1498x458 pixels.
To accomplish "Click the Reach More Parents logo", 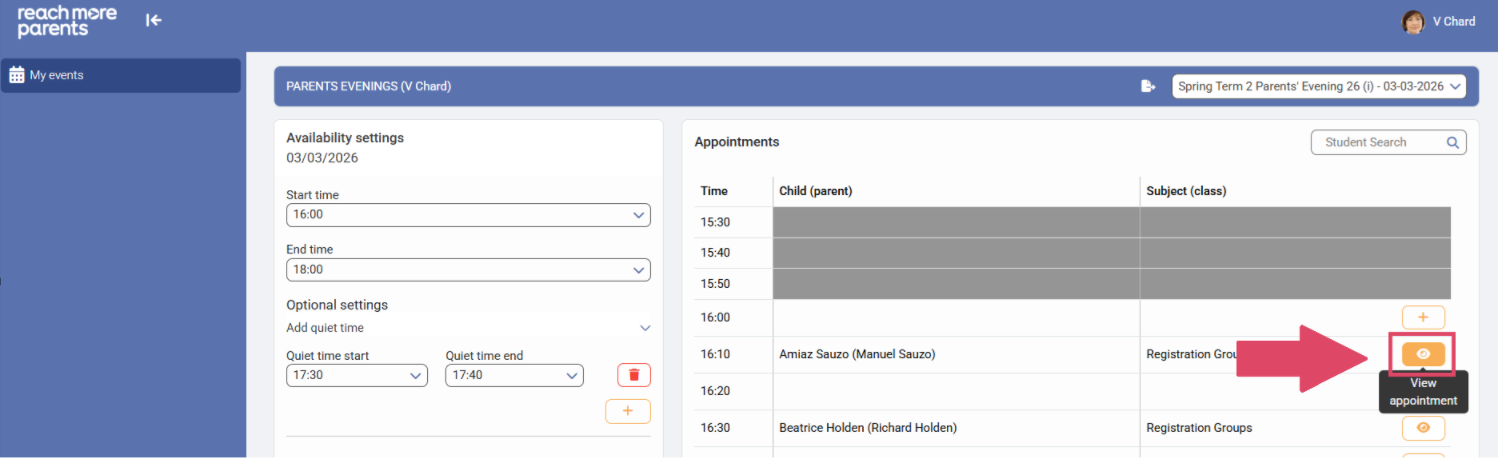I will (67, 21).
